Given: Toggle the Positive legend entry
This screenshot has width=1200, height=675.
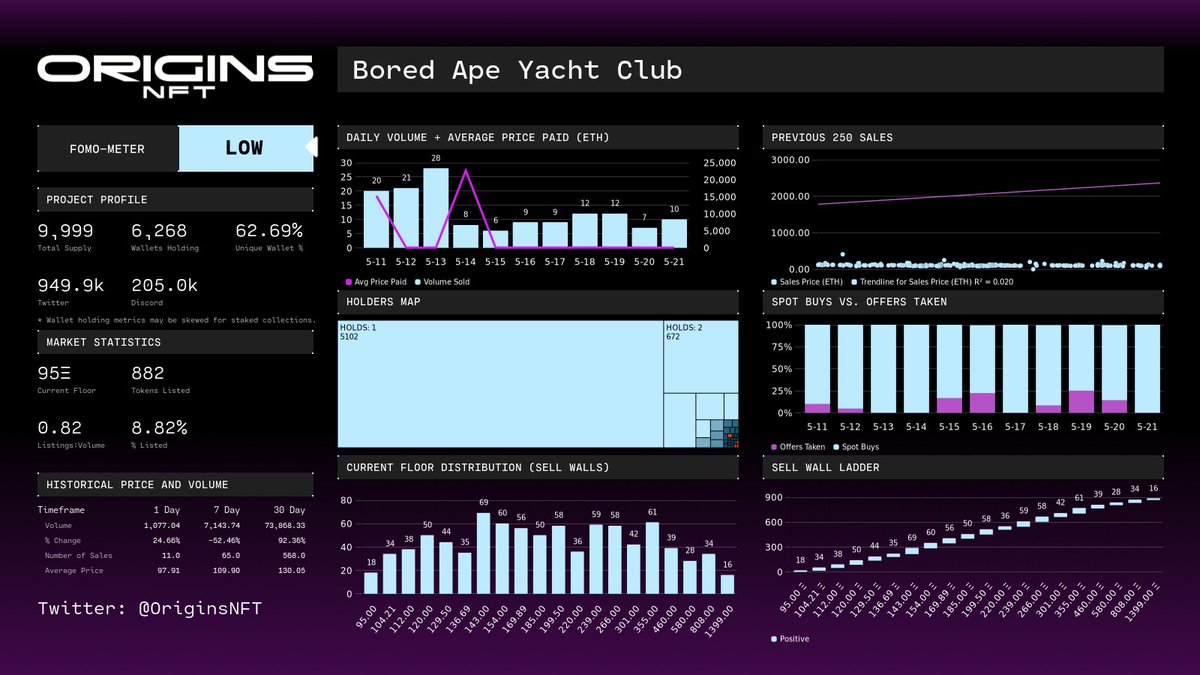Looking at the screenshot, I should [788, 638].
